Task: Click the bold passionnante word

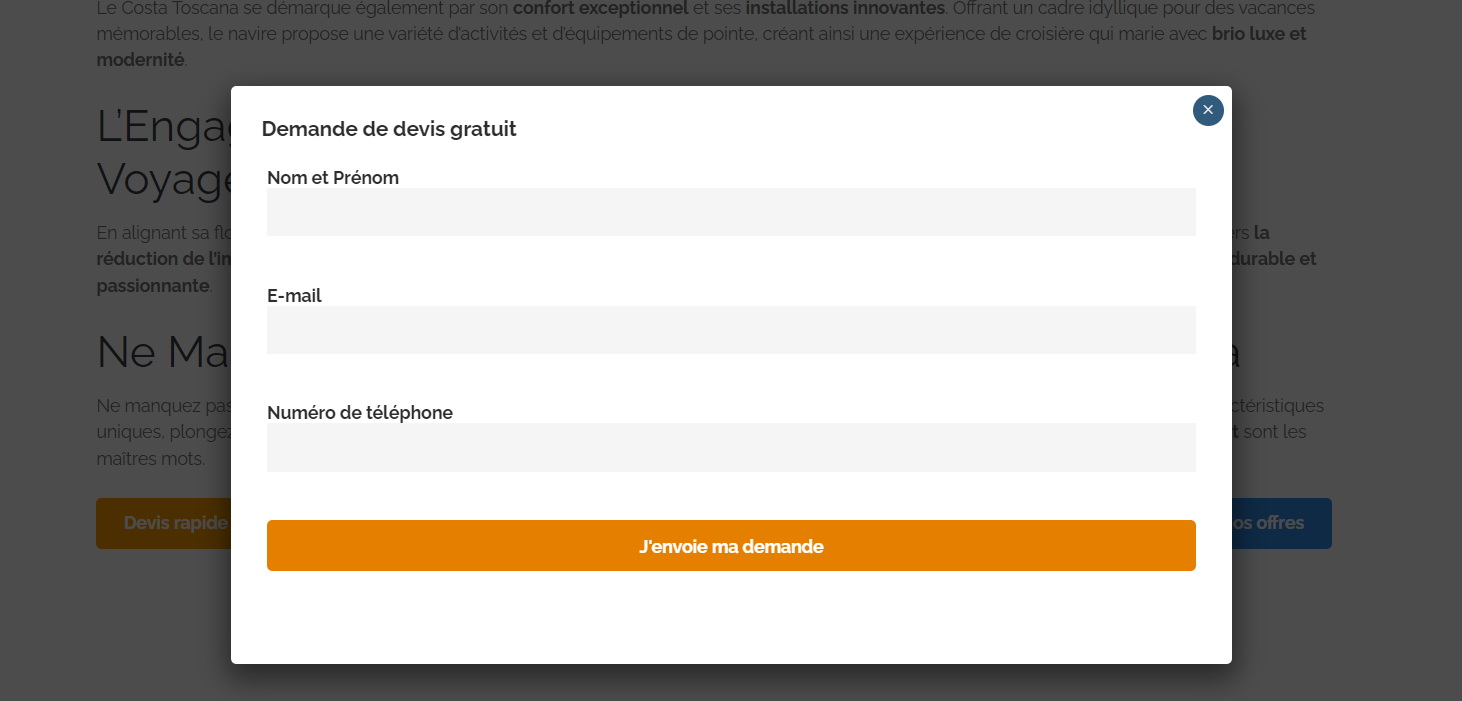Action: 153,286
